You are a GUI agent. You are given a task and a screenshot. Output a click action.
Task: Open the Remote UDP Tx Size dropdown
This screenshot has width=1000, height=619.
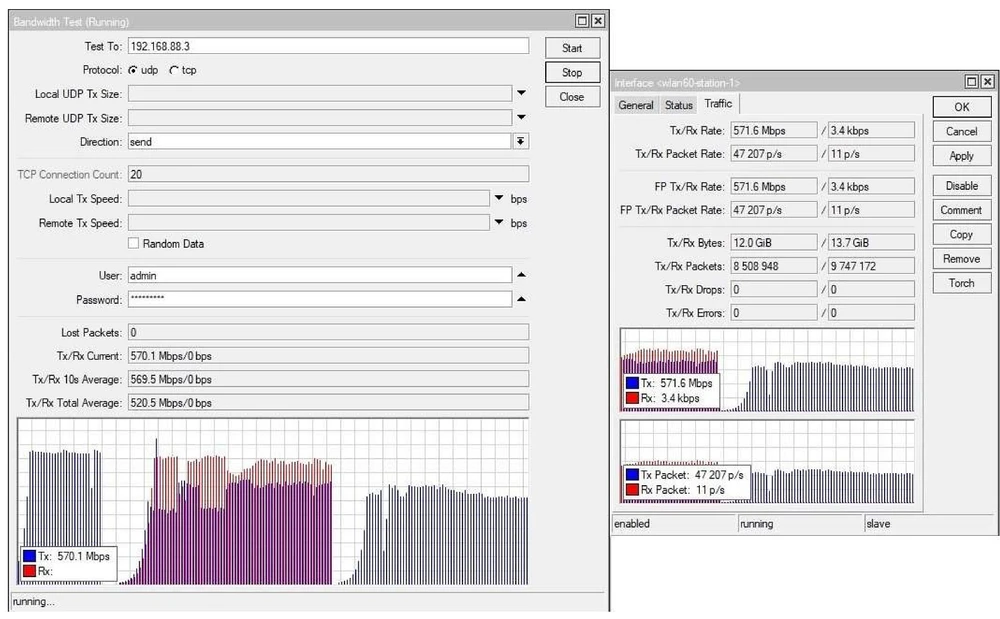point(521,117)
